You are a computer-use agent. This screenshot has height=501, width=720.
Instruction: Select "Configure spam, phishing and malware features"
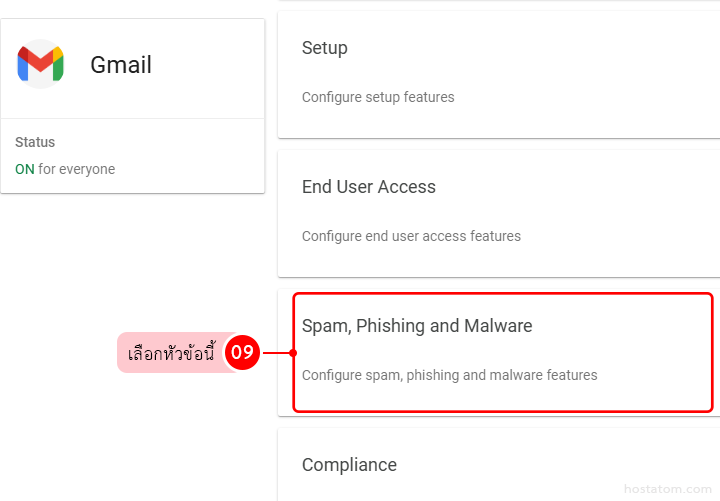pyautogui.click(x=449, y=375)
